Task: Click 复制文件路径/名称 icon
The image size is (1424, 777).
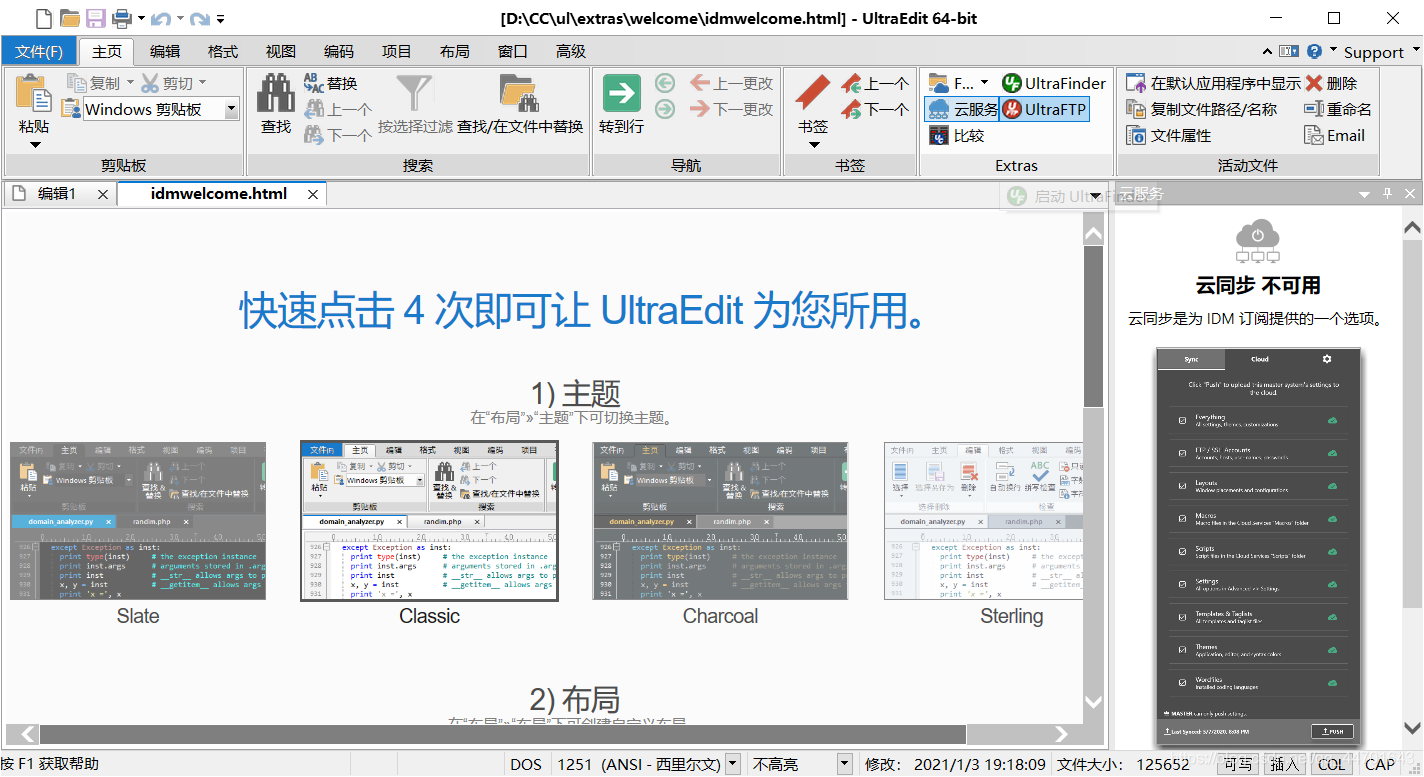Action: [1135, 109]
